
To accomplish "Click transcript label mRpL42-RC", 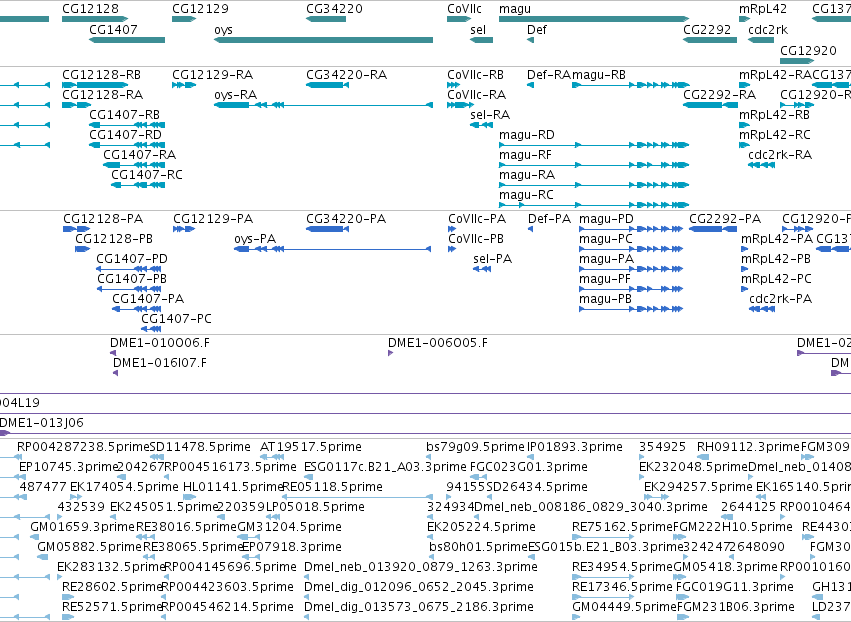I will 774,135.
